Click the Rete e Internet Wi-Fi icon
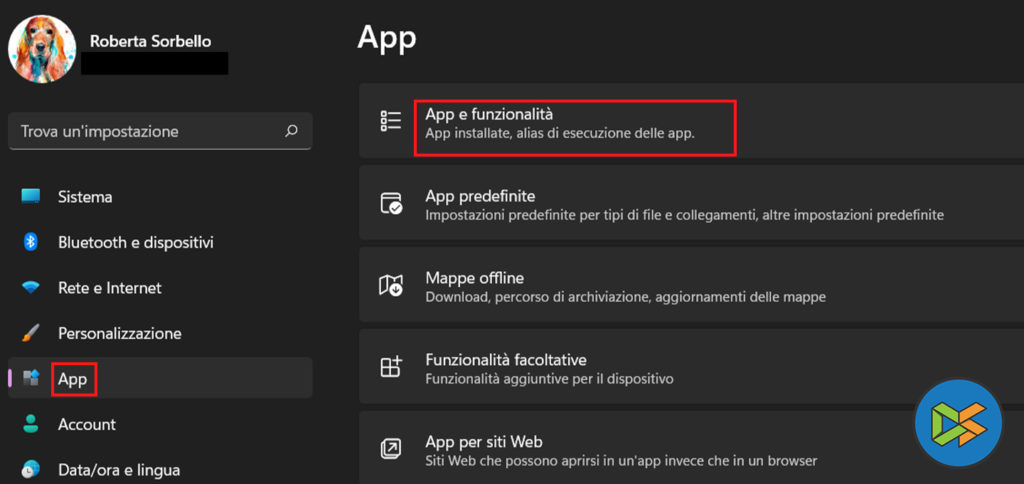The width and height of the screenshot is (1024, 484). (31, 288)
